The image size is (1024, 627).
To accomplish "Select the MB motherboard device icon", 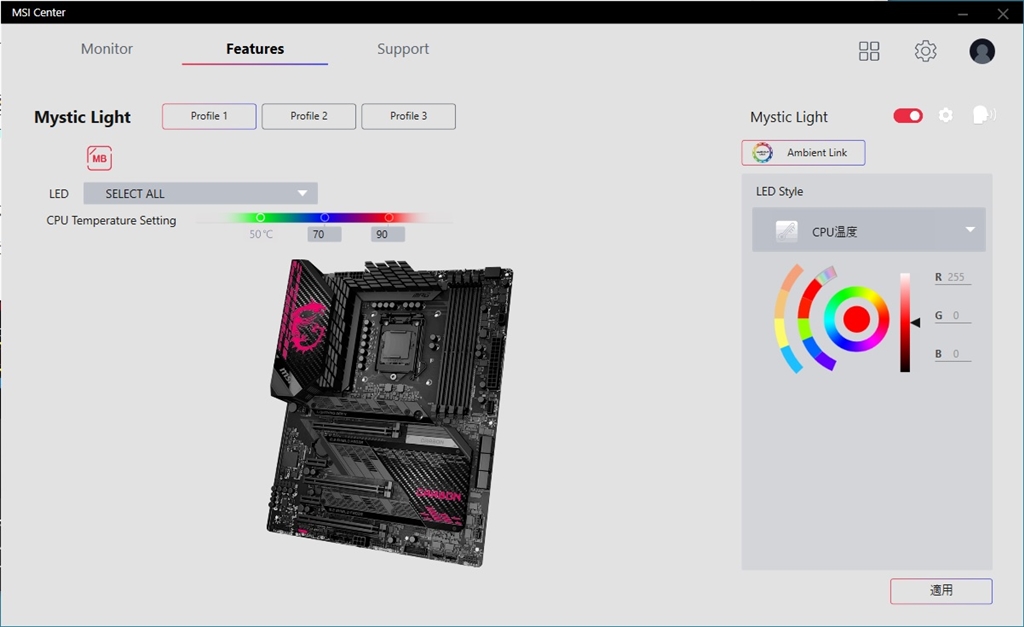I will [x=99, y=158].
